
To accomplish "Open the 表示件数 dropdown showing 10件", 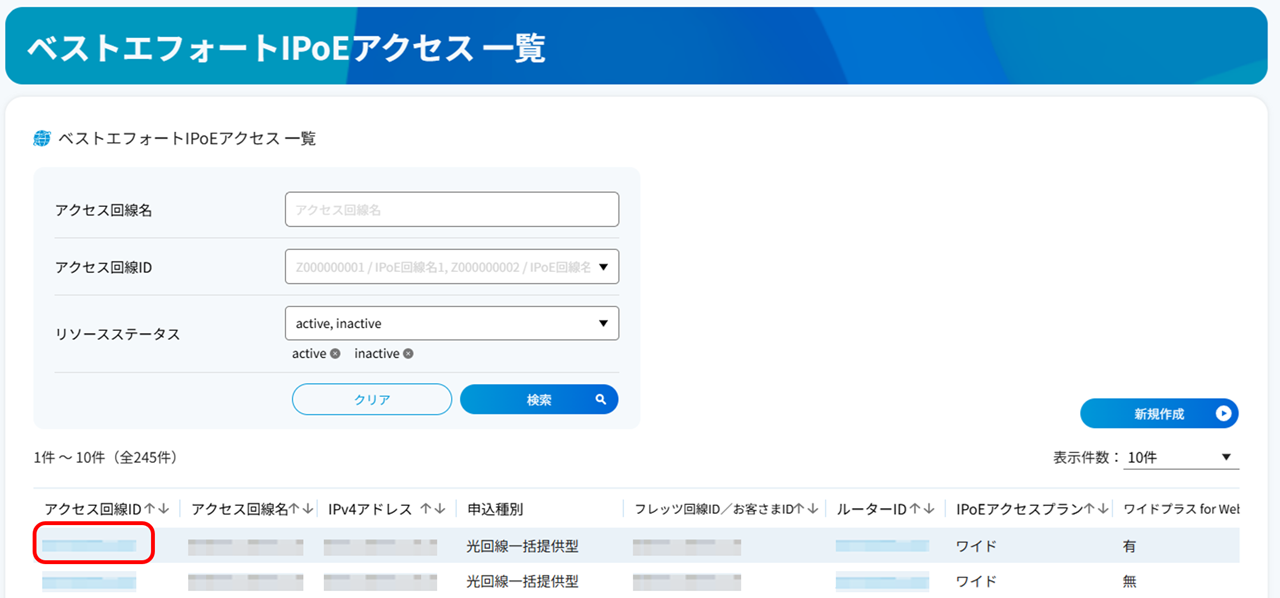I will [x=1181, y=458].
